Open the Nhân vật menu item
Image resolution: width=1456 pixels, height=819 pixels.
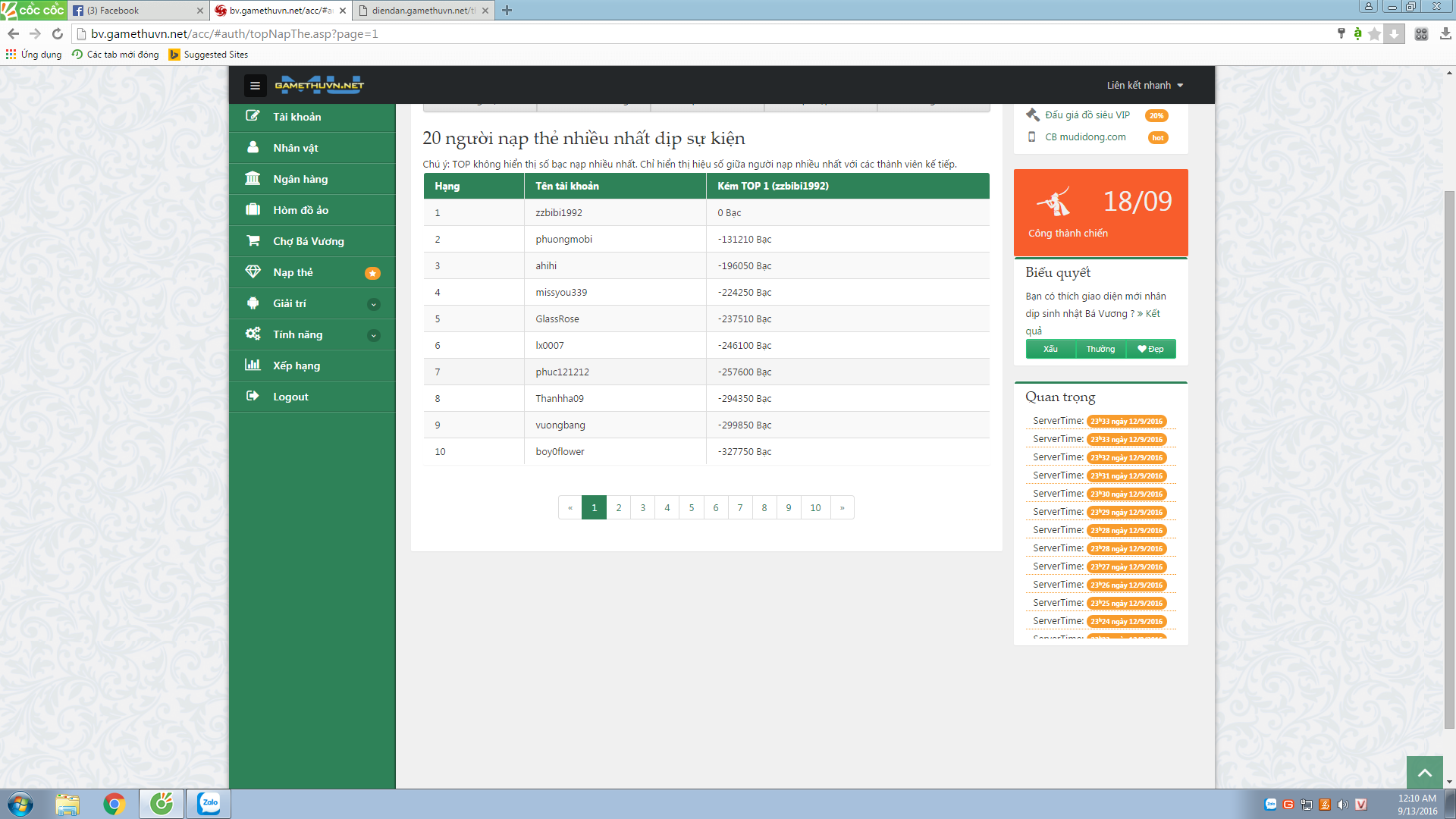tap(296, 148)
